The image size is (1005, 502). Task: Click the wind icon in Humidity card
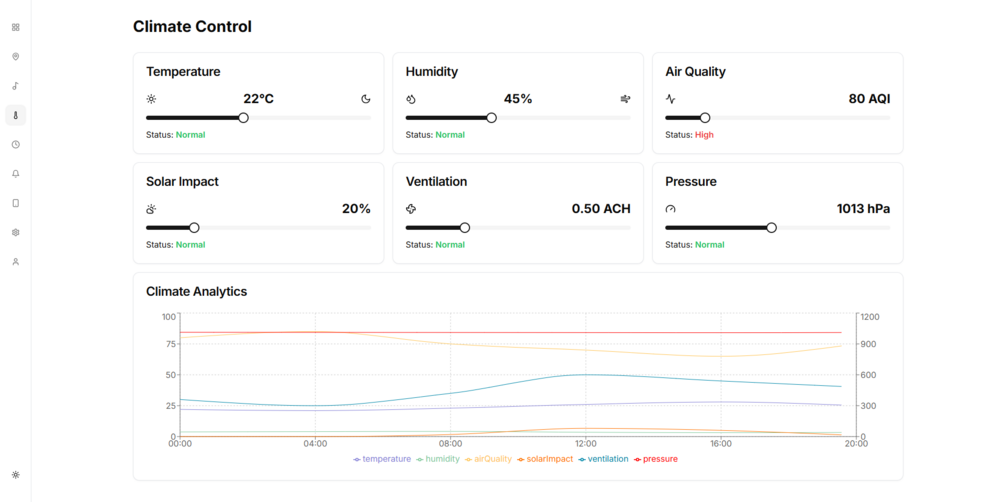625,99
